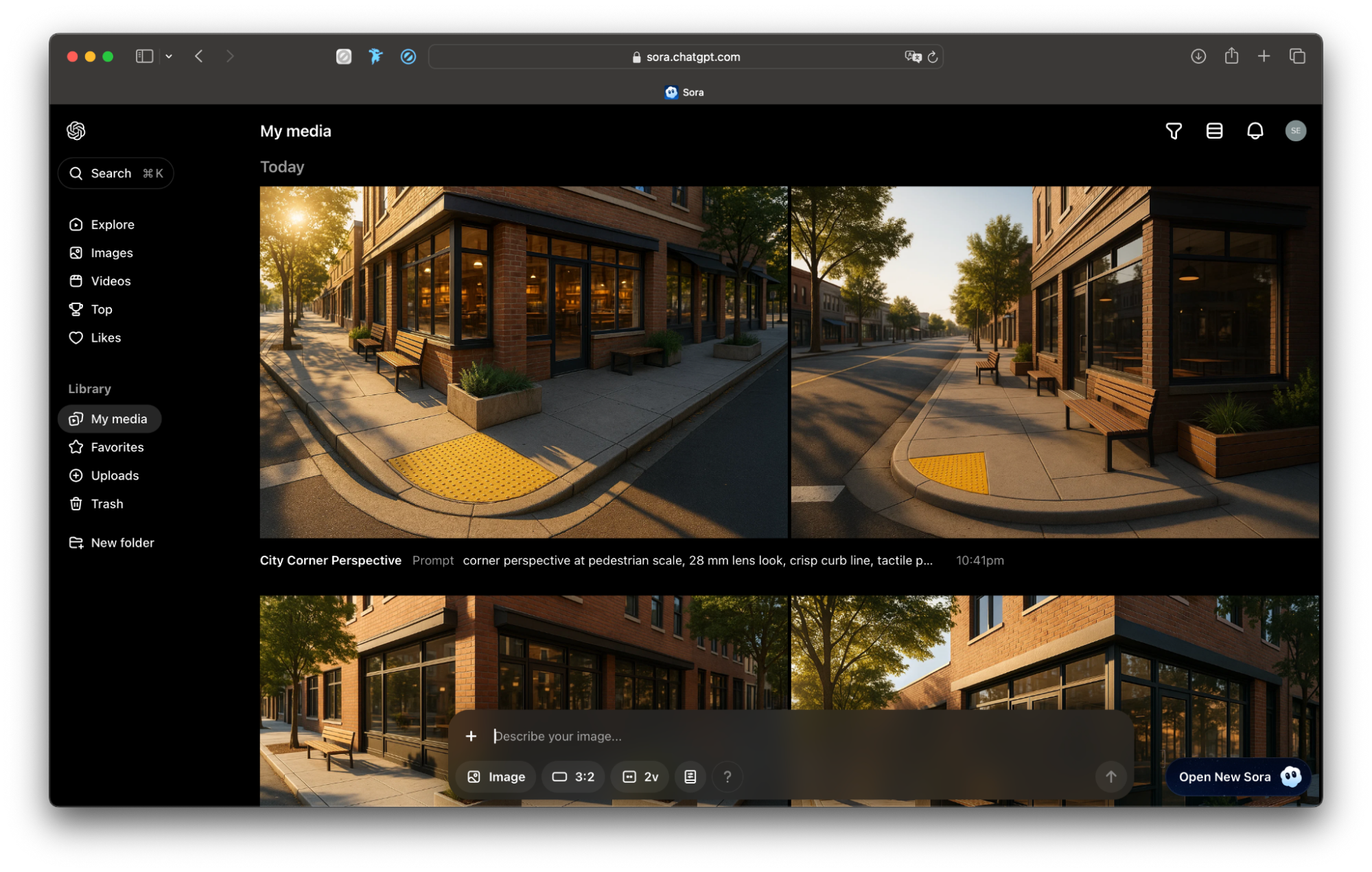Open the presets storyboard icon

click(x=690, y=777)
